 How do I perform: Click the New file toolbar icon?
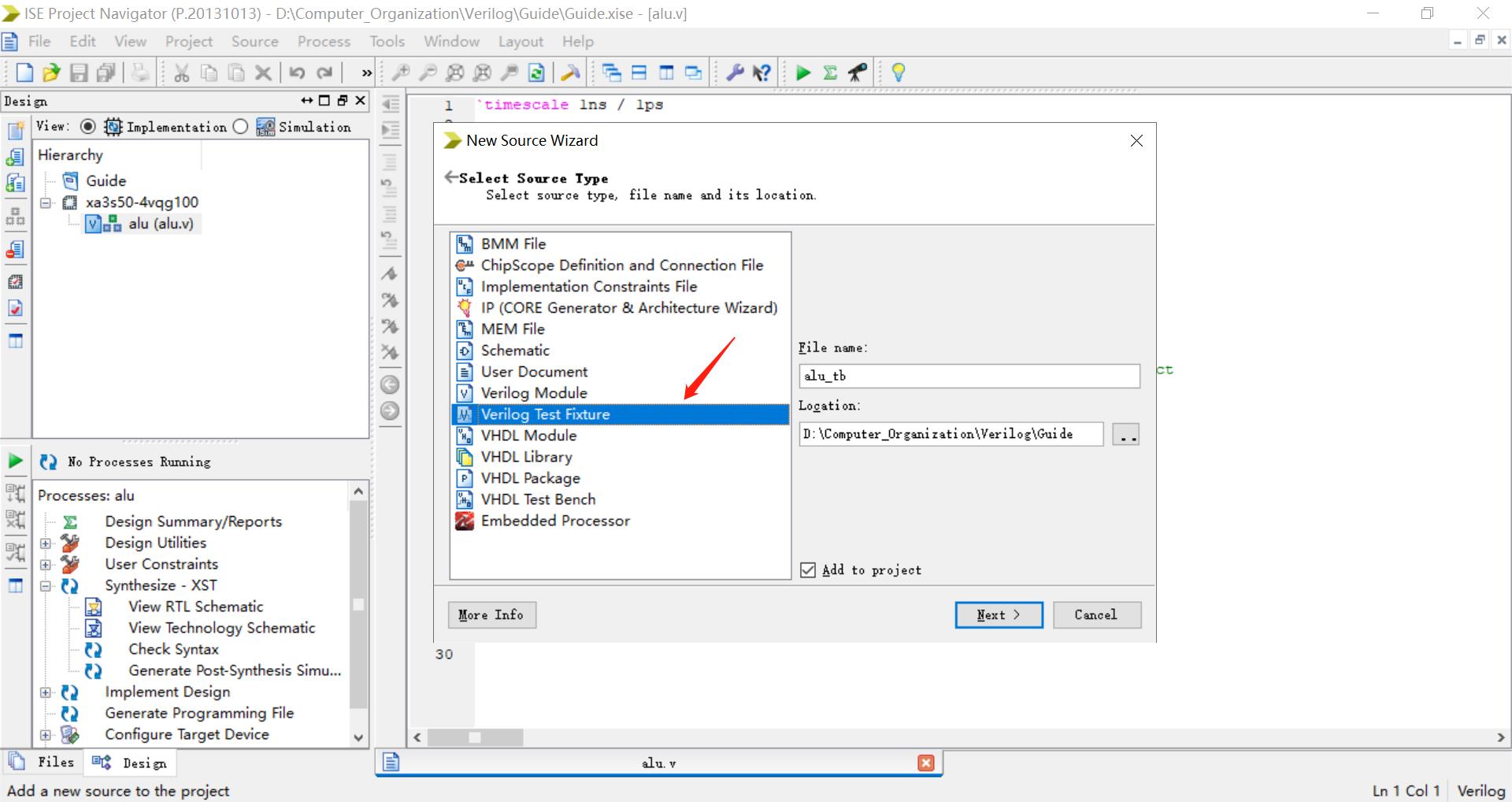point(24,72)
